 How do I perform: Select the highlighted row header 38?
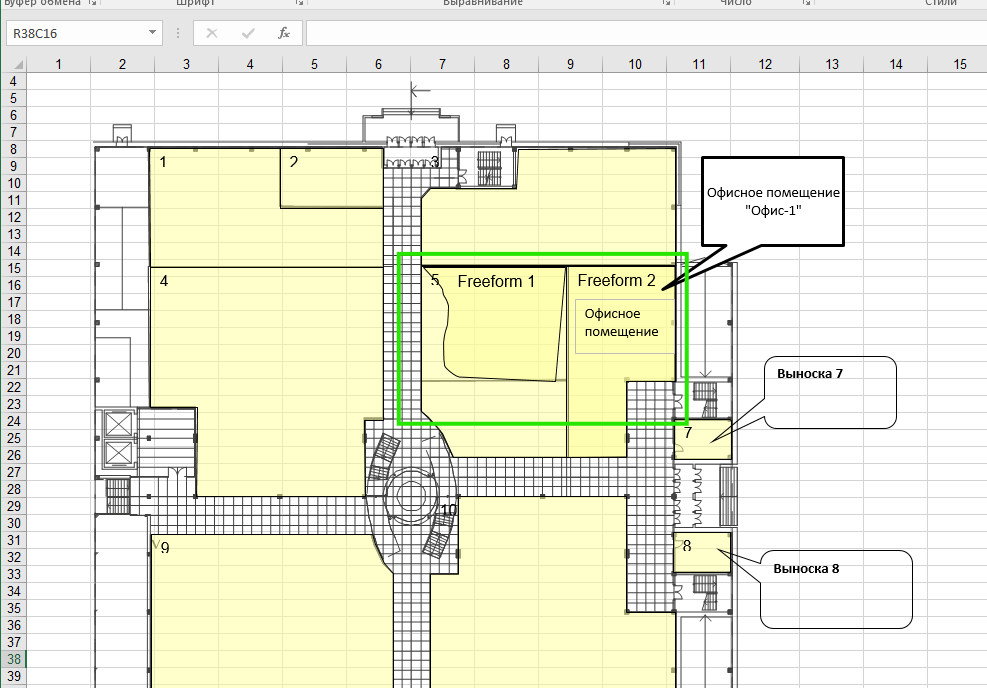pyautogui.click(x=13, y=659)
